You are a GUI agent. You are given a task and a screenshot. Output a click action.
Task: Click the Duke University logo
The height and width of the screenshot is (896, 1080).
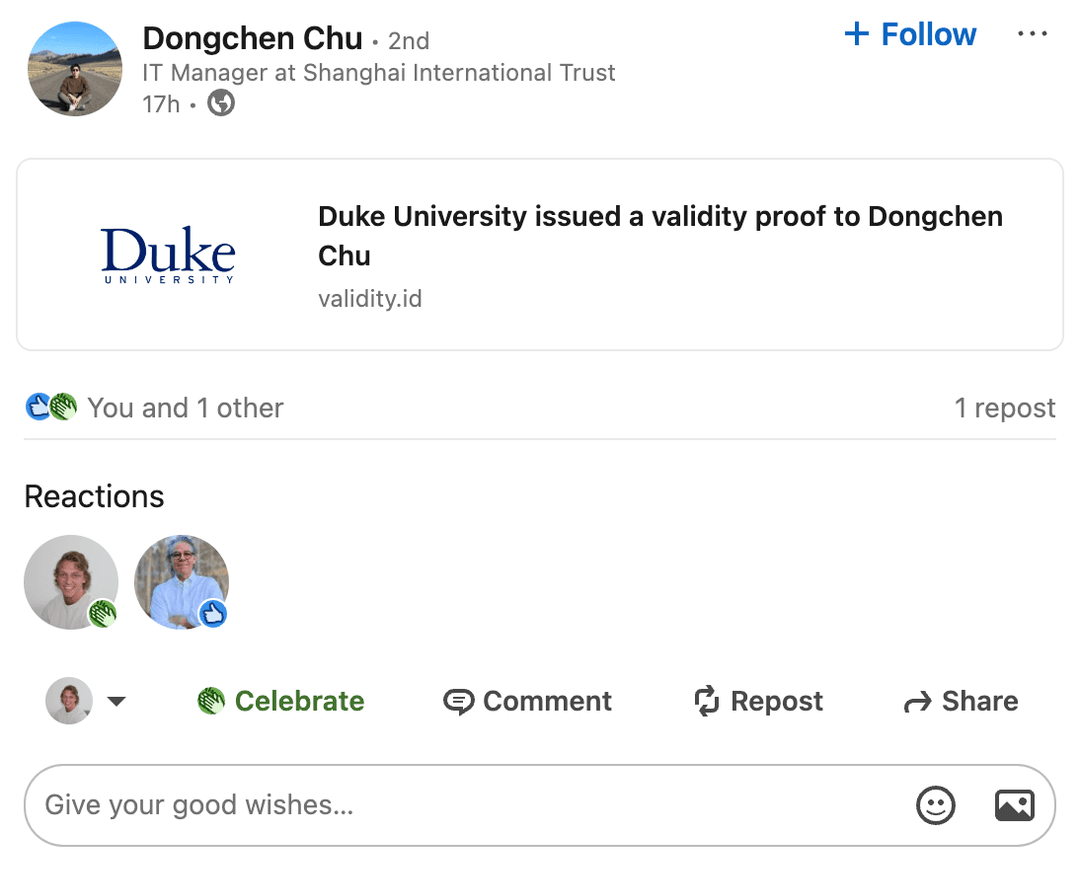[167, 254]
